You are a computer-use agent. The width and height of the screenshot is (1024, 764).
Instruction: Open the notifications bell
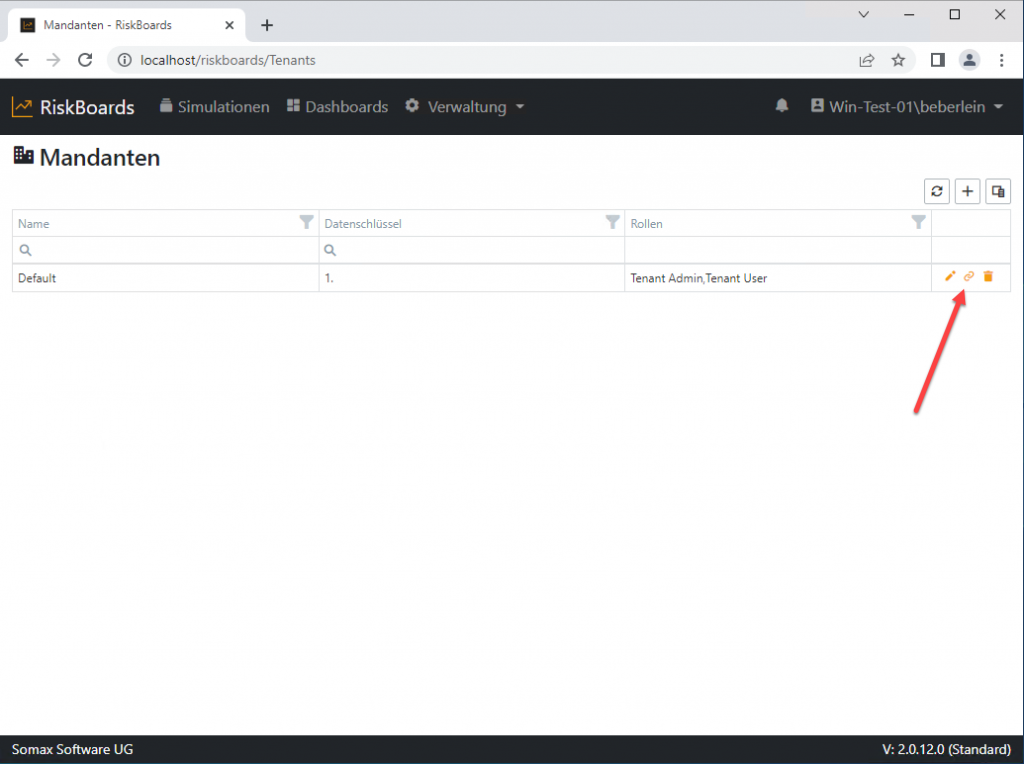click(782, 106)
